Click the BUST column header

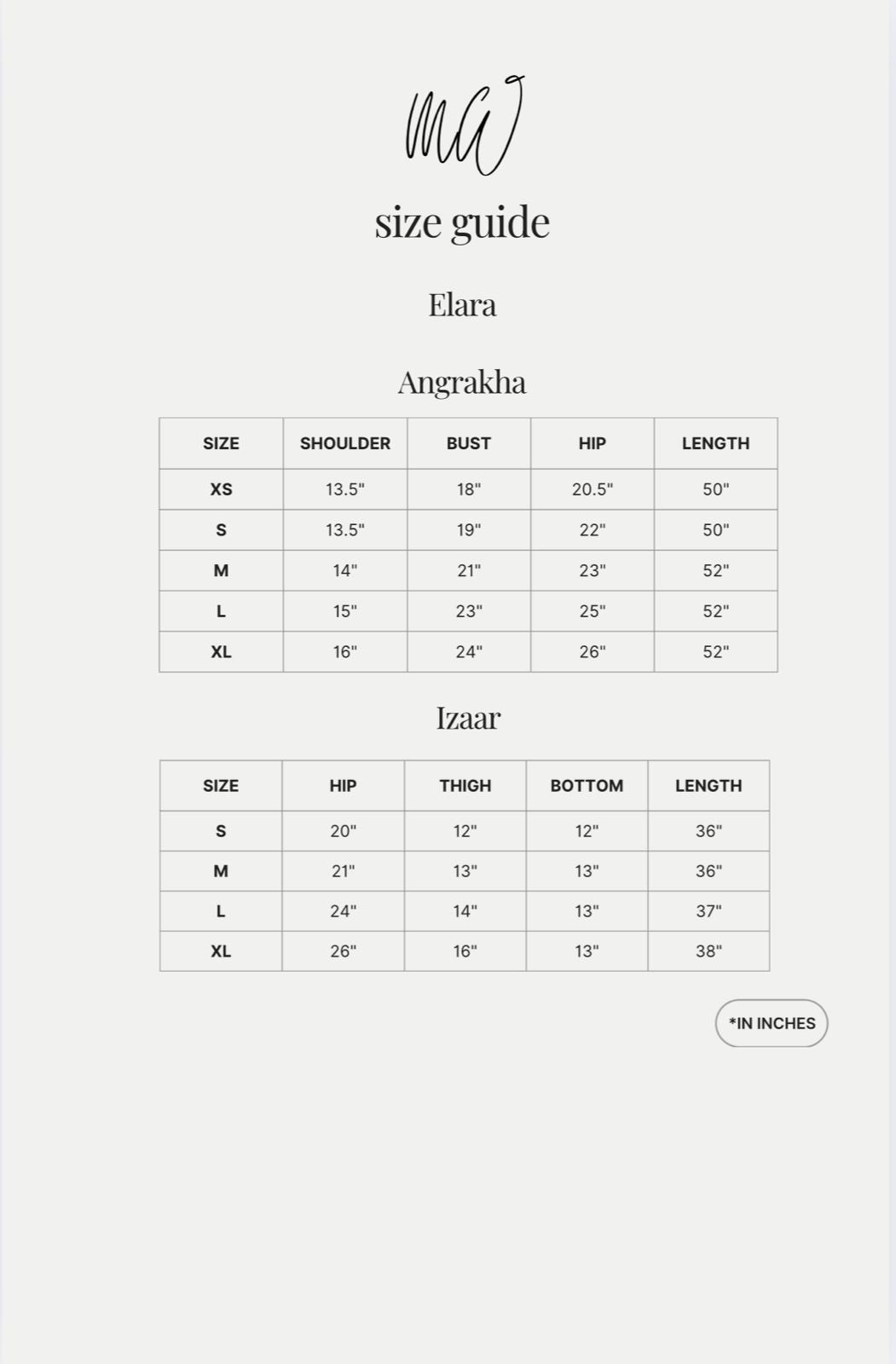coord(468,443)
